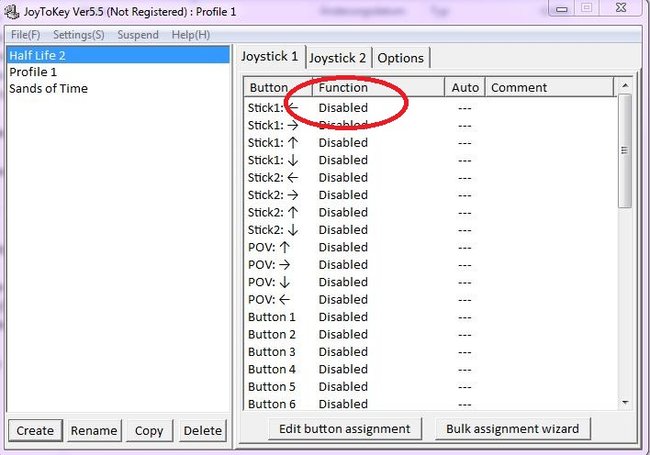Image resolution: width=650 pixels, height=455 pixels.
Task: Click the Rename profile button
Action: 94,431
